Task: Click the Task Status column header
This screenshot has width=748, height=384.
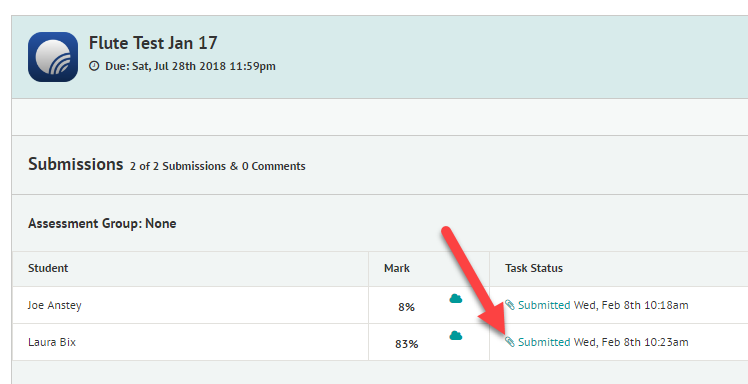Action: 534,268
